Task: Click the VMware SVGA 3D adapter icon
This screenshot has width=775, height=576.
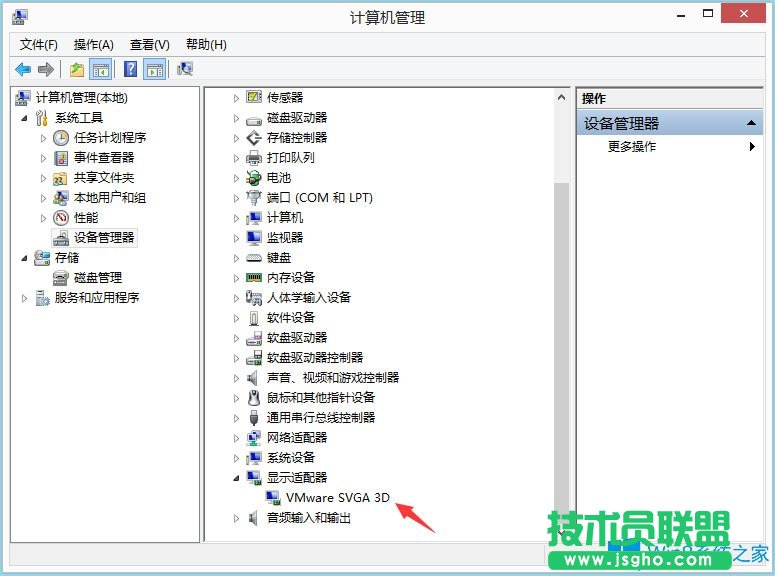Action: click(x=273, y=498)
